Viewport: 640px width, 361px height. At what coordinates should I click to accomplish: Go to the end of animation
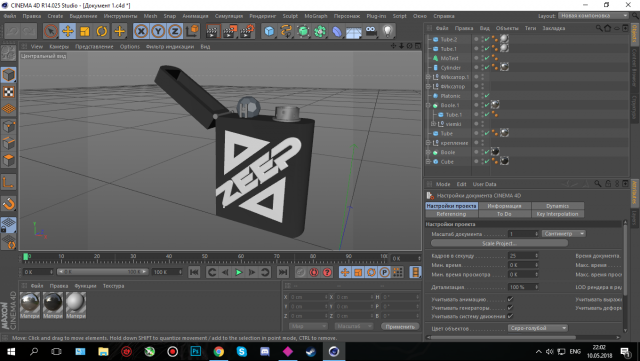tap(282, 272)
